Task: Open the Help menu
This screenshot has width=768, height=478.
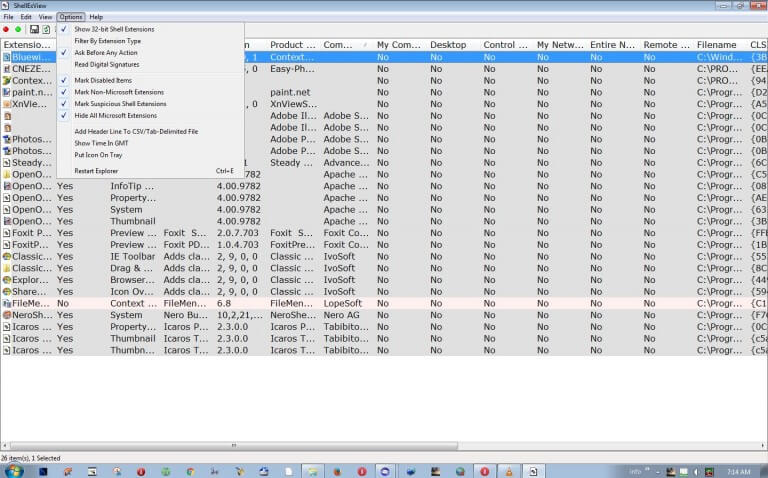Action: pos(96,17)
